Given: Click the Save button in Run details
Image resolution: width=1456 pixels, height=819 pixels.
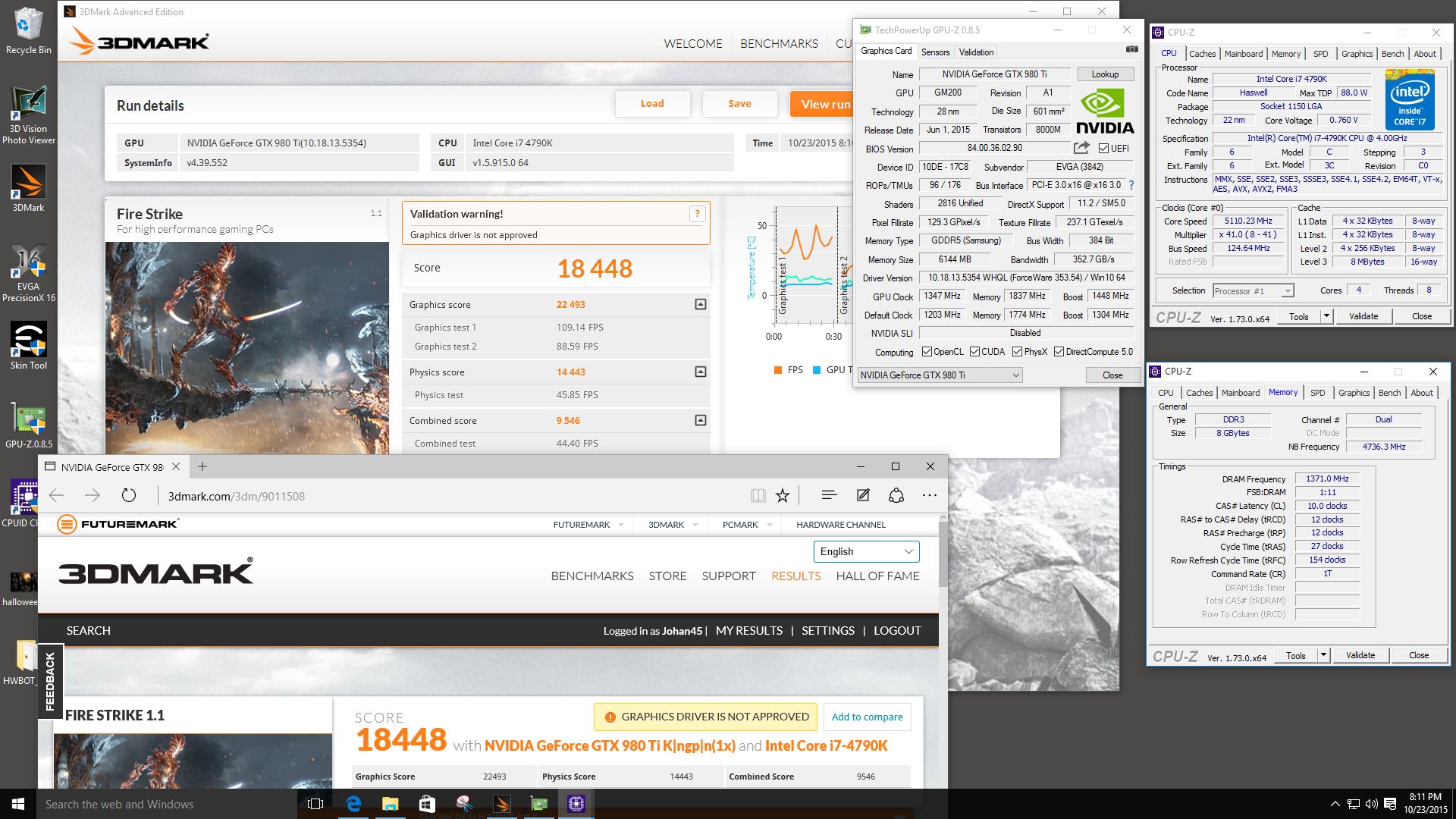Looking at the screenshot, I should (x=739, y=104).
